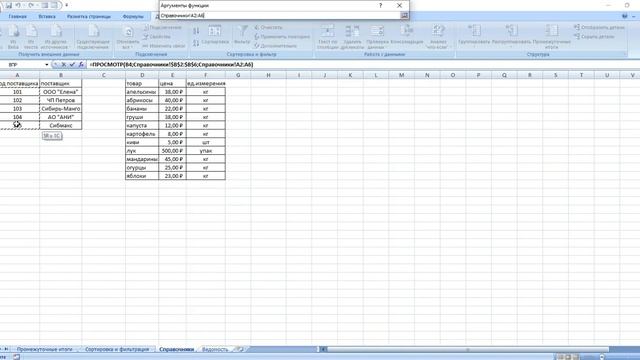Click the From Web (Из Веба) icon
640x360 pixels.
coord(13,37)
